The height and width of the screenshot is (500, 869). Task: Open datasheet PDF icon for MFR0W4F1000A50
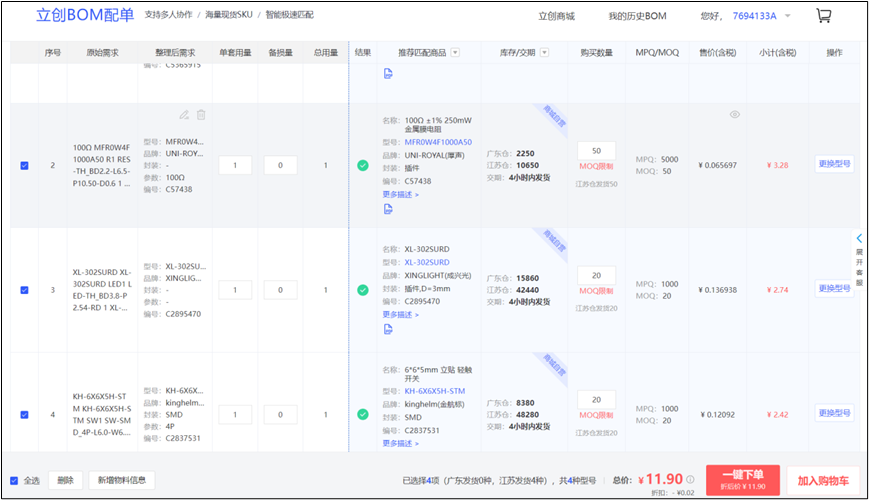click(388, 209)
